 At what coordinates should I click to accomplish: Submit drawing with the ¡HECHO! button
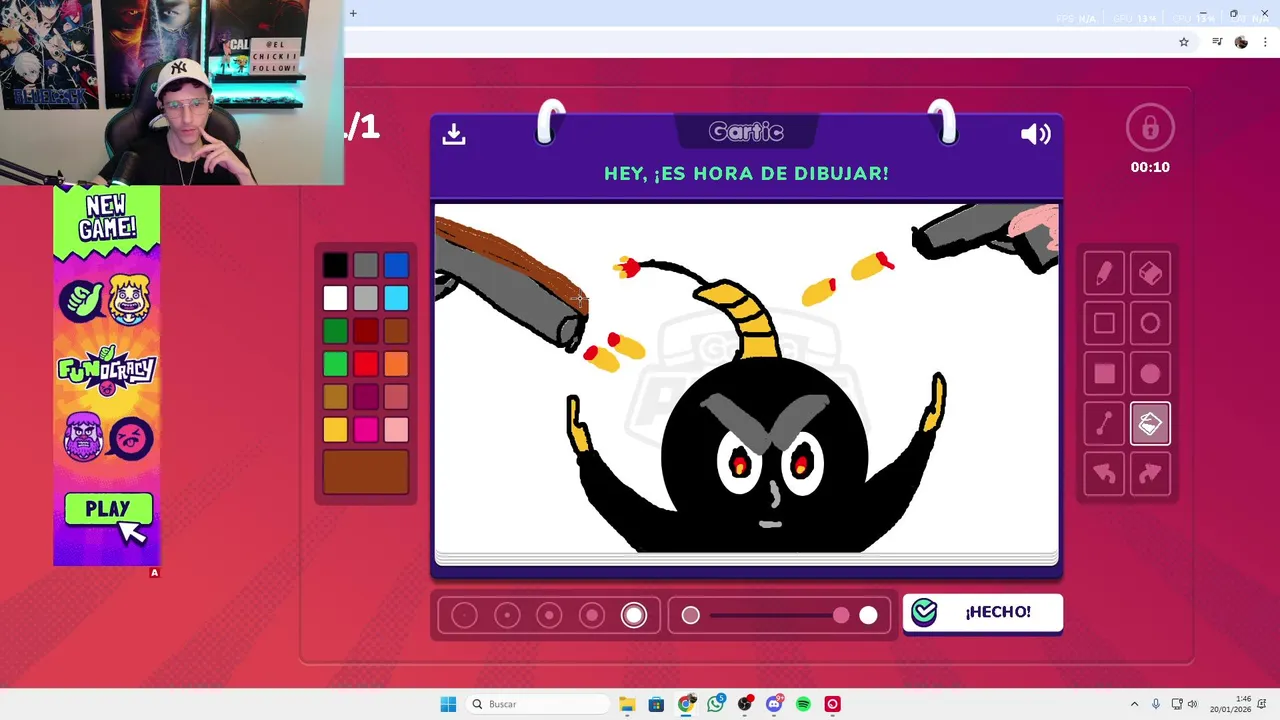[983, 613]
